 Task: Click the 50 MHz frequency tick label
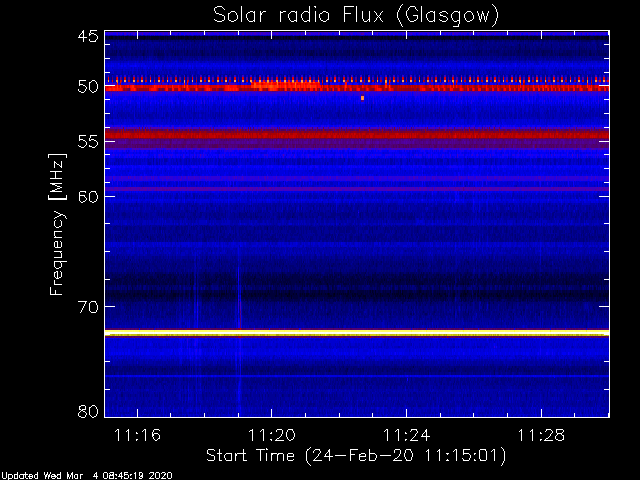click(88, 87)
